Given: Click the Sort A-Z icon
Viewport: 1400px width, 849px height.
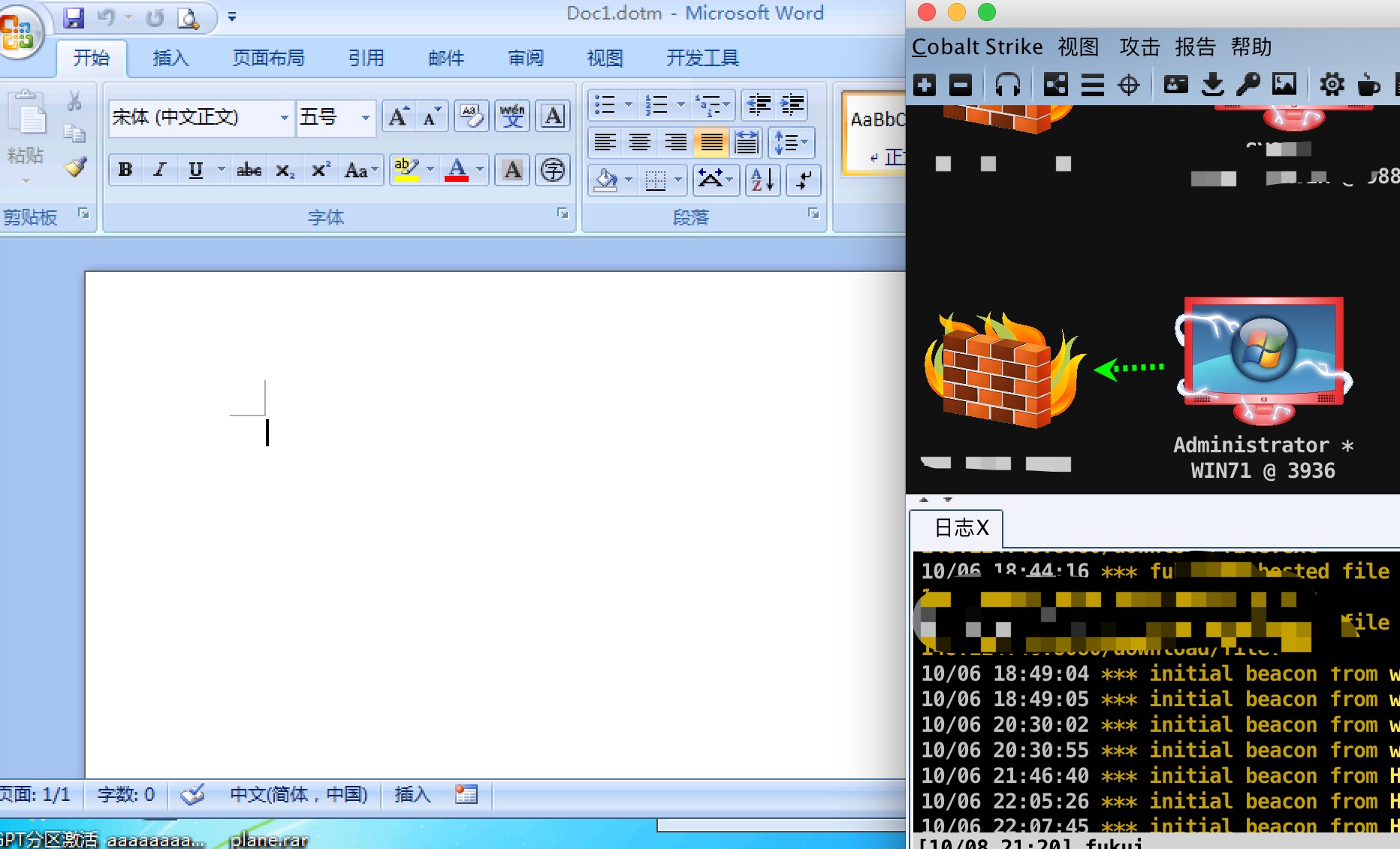Looking at the screenshot, I should point(763,180).
